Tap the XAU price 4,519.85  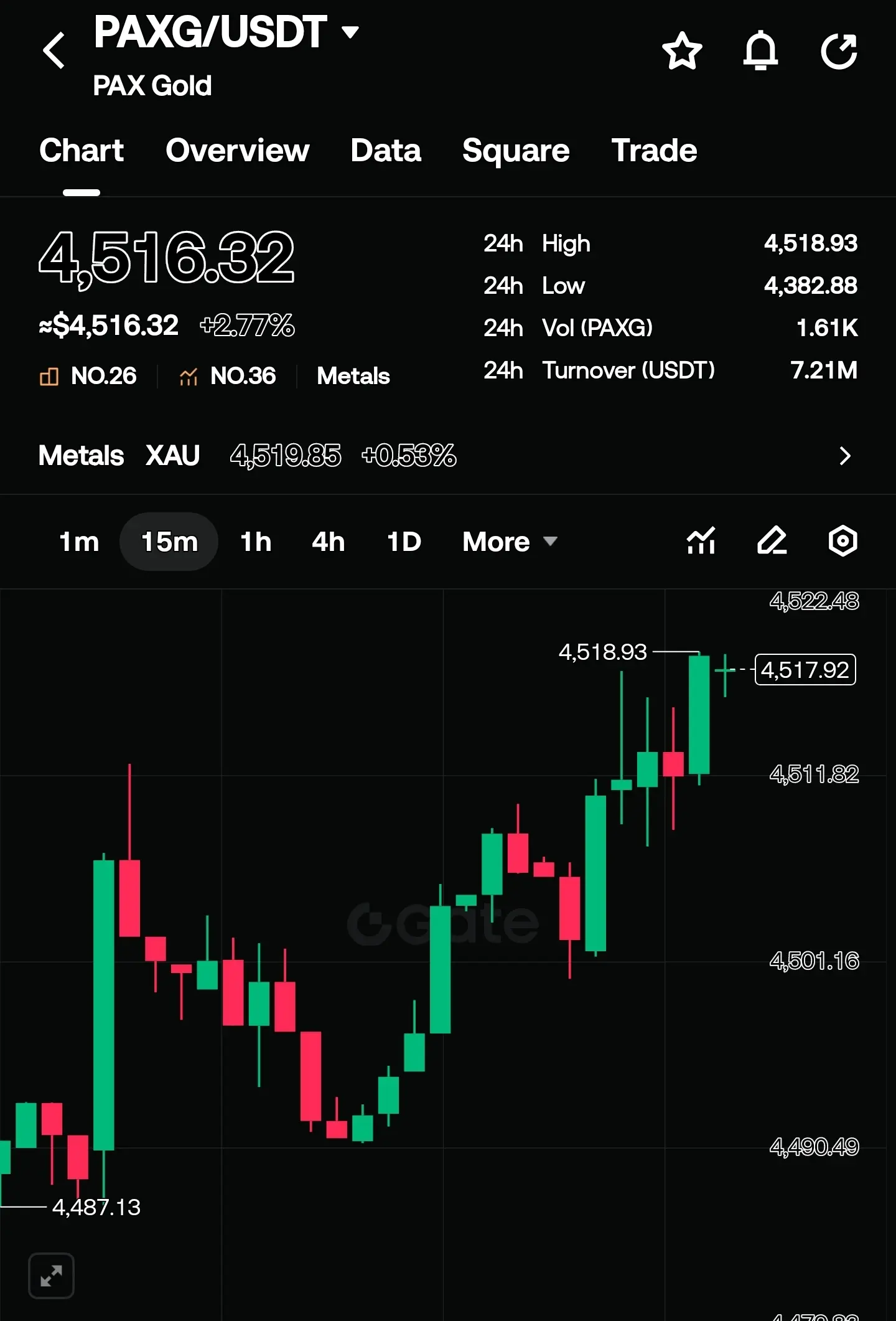(x=286, y=456)
